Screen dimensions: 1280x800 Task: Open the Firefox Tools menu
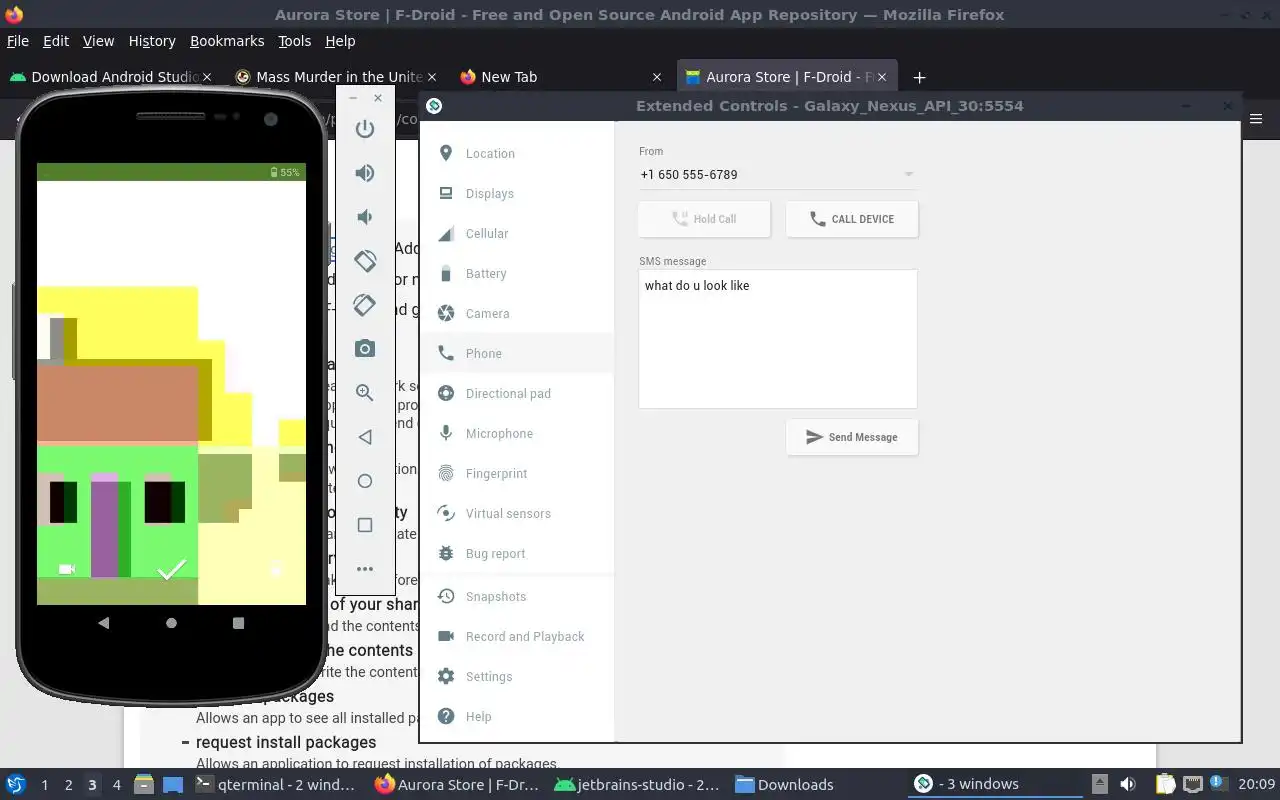(295, 41)
